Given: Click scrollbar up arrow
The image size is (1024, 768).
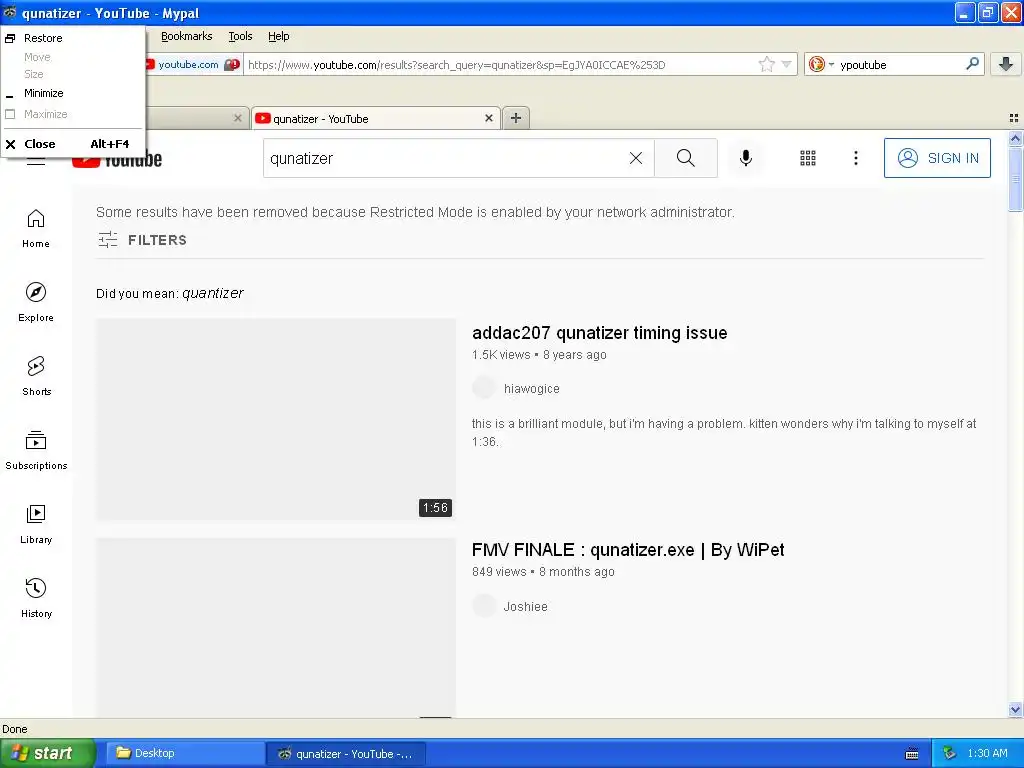Looking at the screenshot, I should tap(1015, 138).
